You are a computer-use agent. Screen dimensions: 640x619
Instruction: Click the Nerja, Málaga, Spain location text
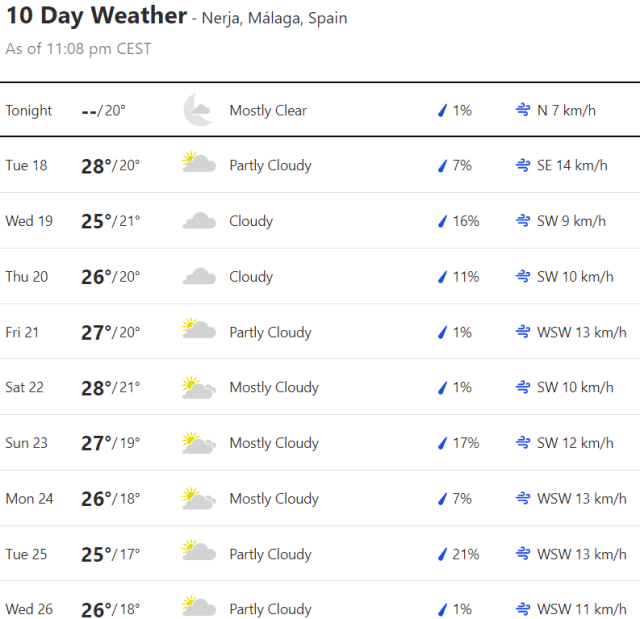pyautogui.click(x=274, y=18)
